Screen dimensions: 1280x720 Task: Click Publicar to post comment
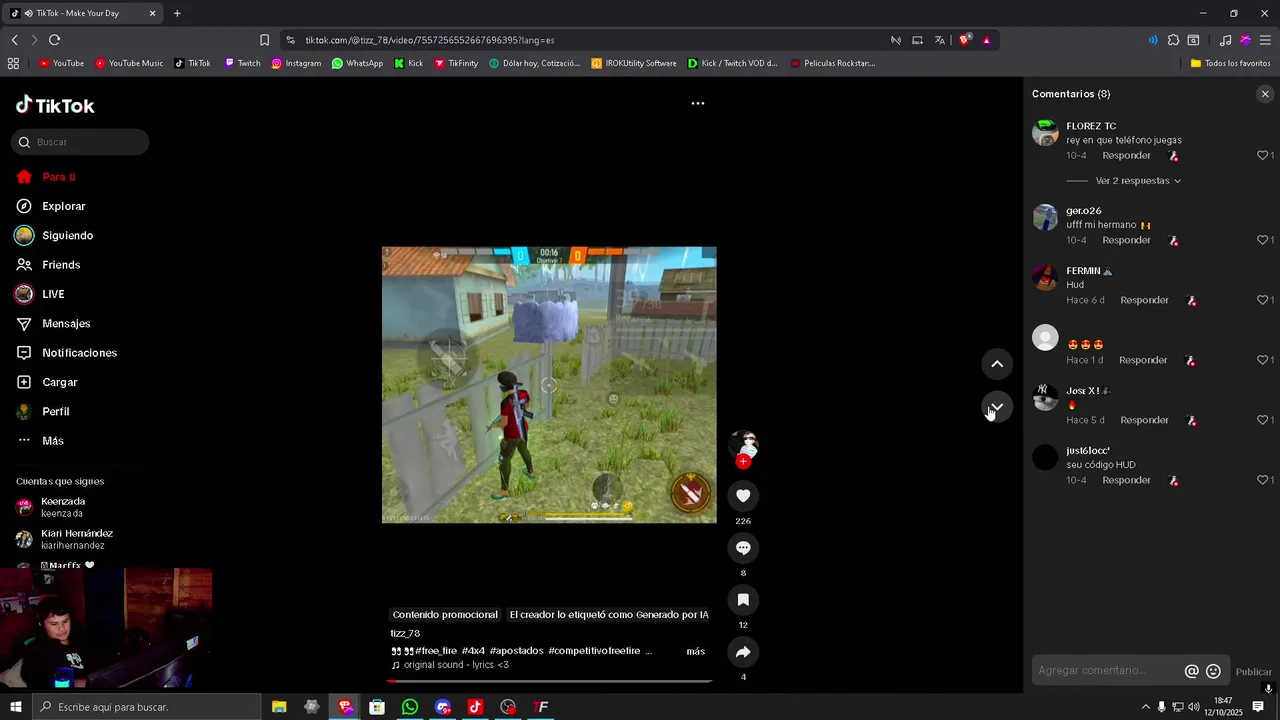point(1253,672)
